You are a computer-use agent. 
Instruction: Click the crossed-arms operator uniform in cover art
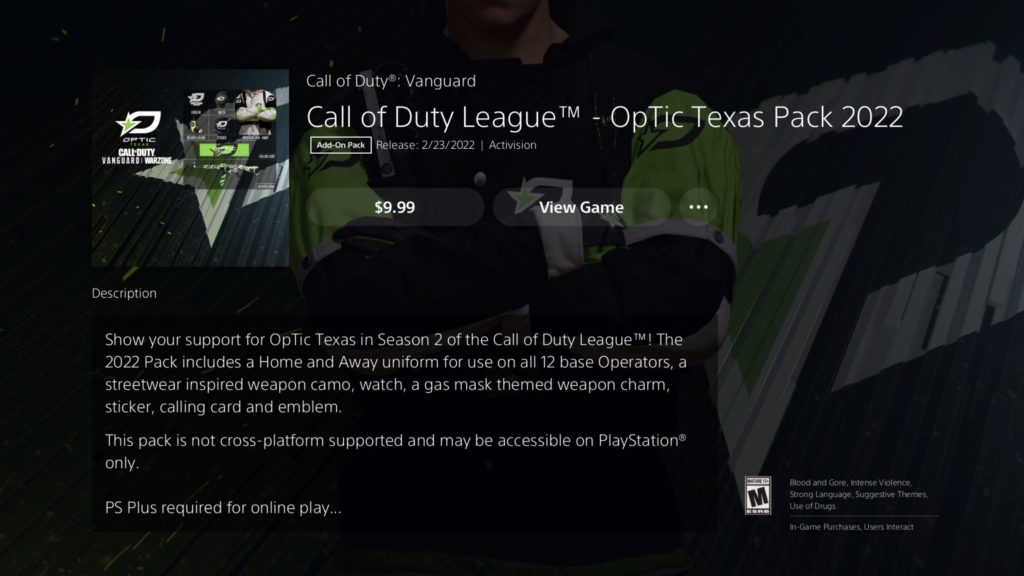tap(255, 113)
